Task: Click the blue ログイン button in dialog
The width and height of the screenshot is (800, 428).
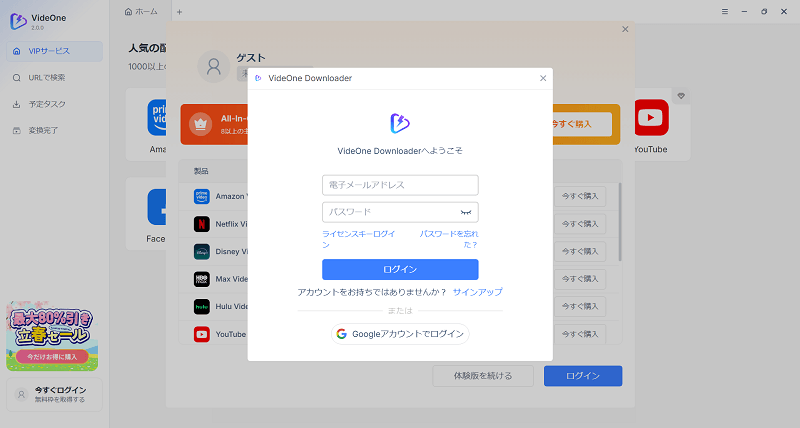Action: [400, 269]
